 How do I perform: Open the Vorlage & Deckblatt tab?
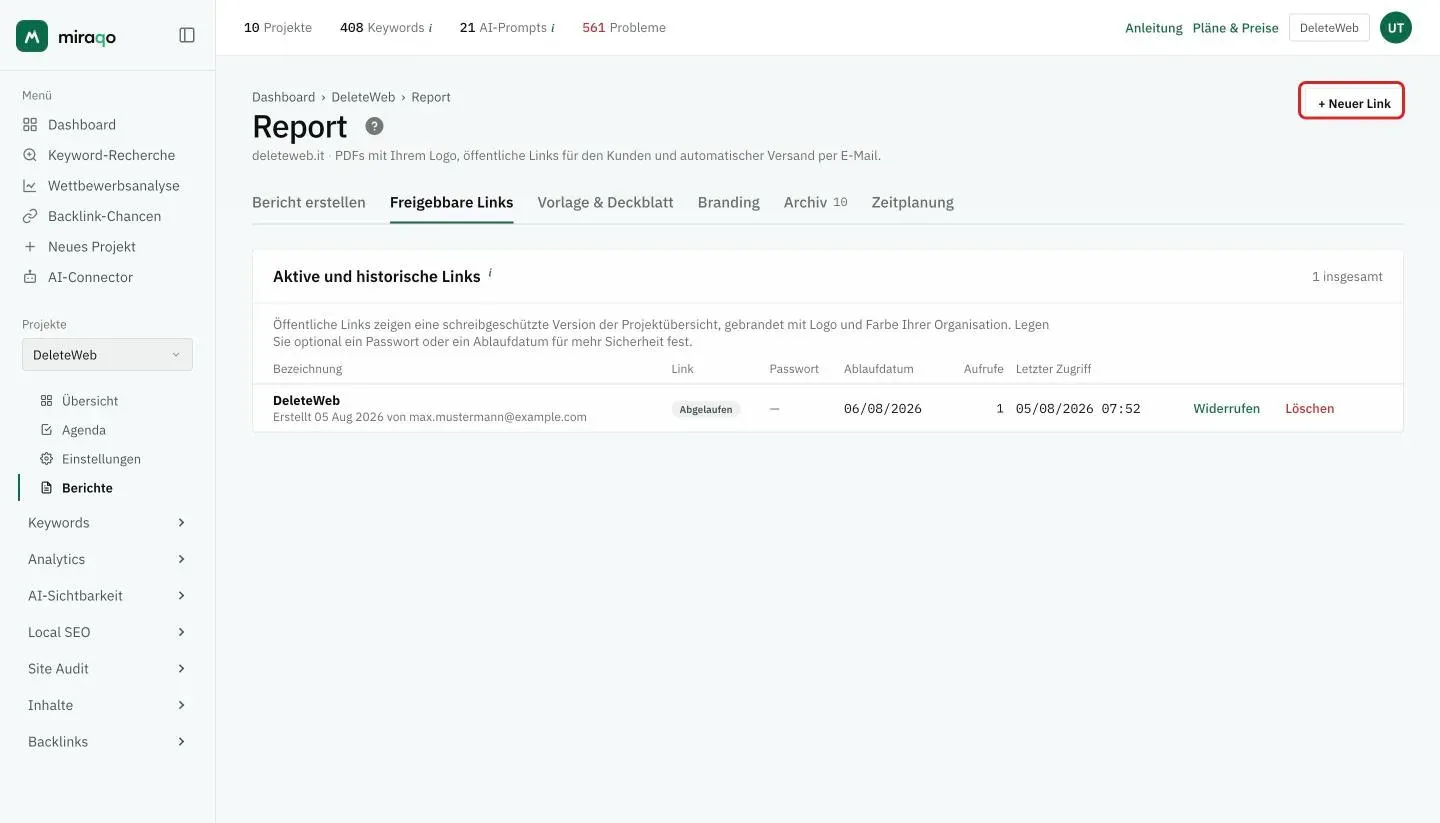(606, 202)
